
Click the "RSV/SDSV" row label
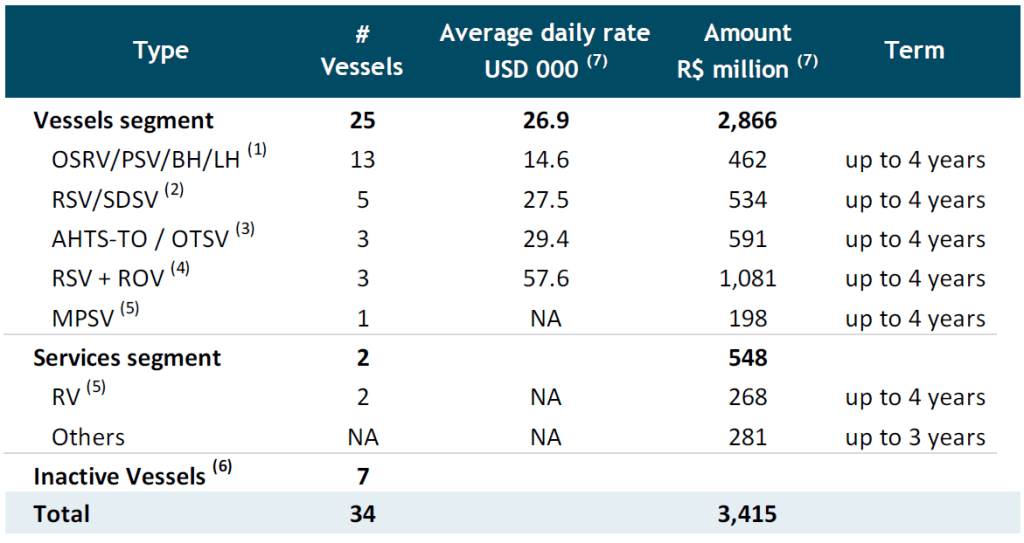[105, 200]
